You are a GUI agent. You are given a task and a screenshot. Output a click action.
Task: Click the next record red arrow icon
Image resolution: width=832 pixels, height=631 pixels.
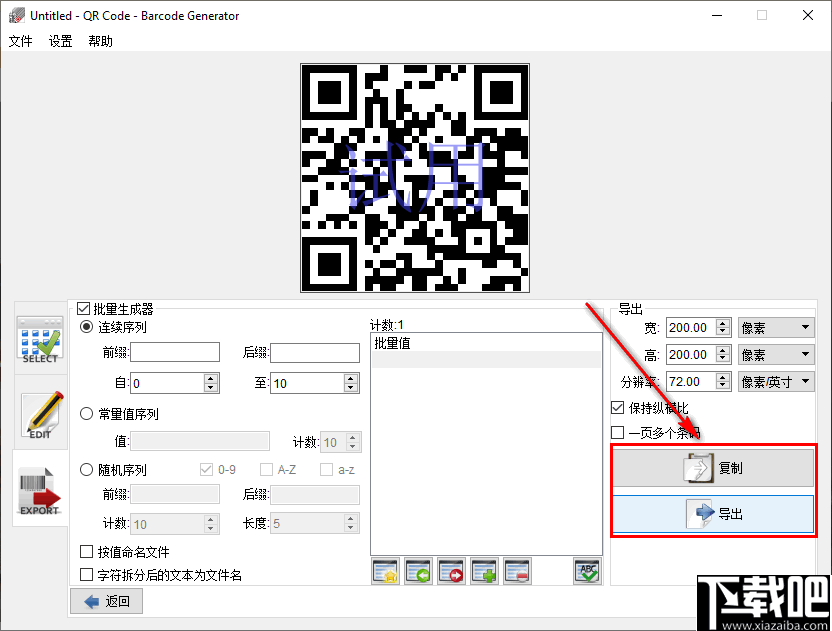(451, 570)
